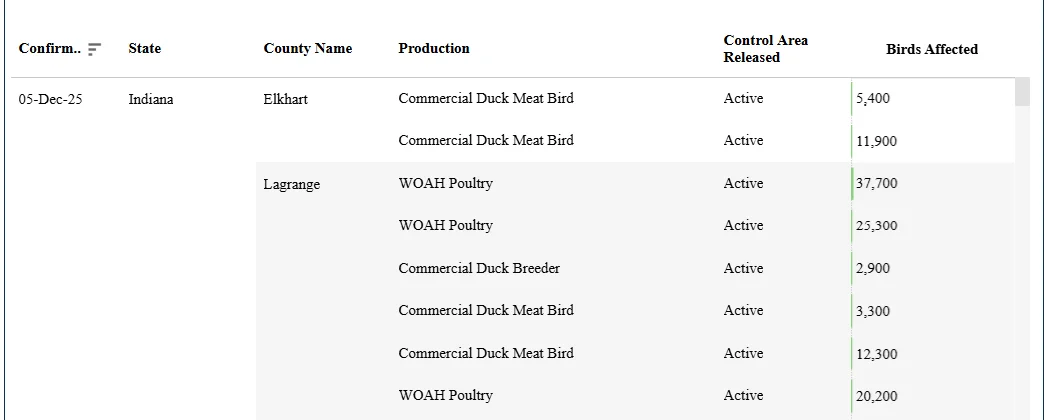
Task: Click the 12,300 birds affected value
Action: click(x=877, y=354)
